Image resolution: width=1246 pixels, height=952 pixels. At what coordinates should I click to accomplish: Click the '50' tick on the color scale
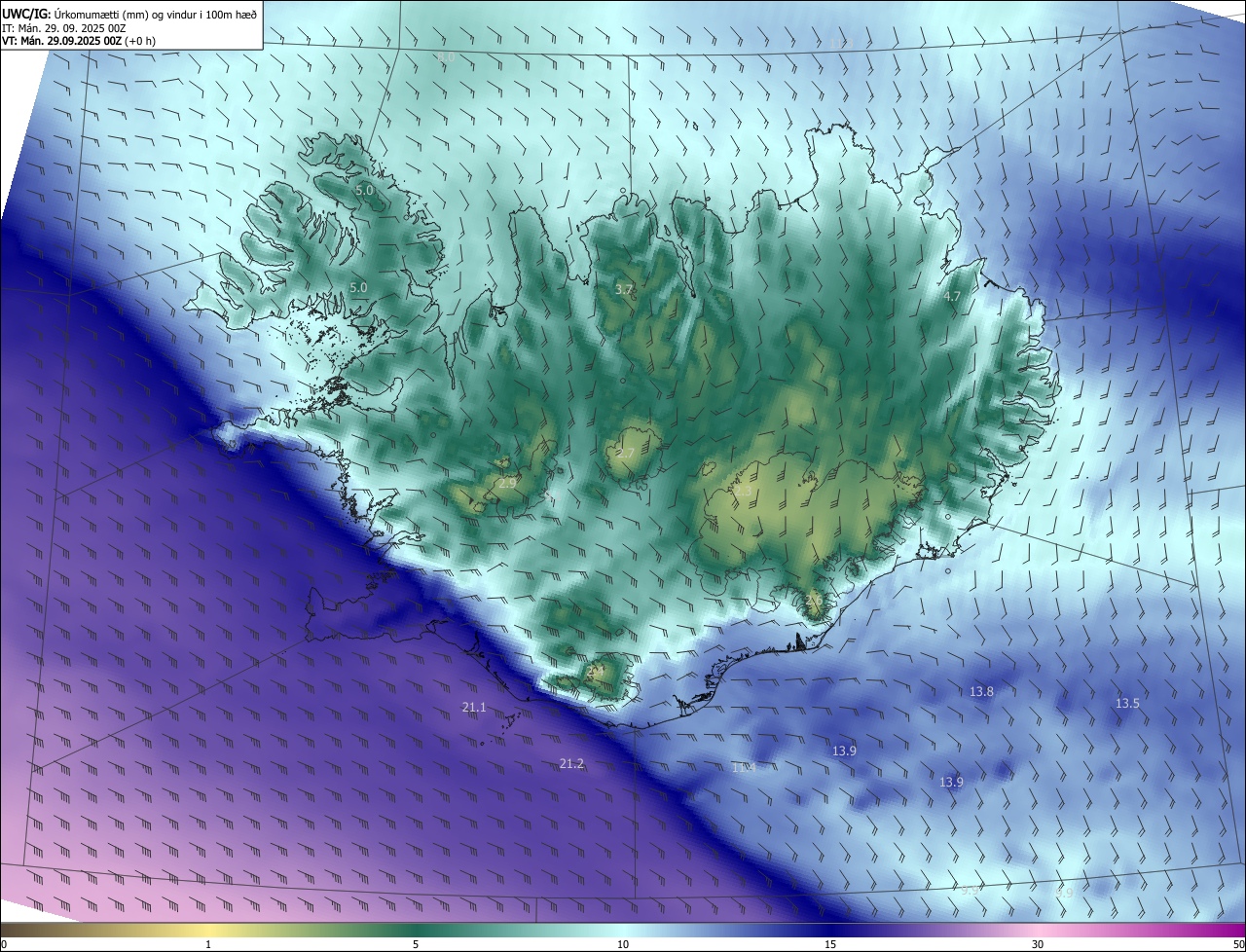pos(1238,944)
